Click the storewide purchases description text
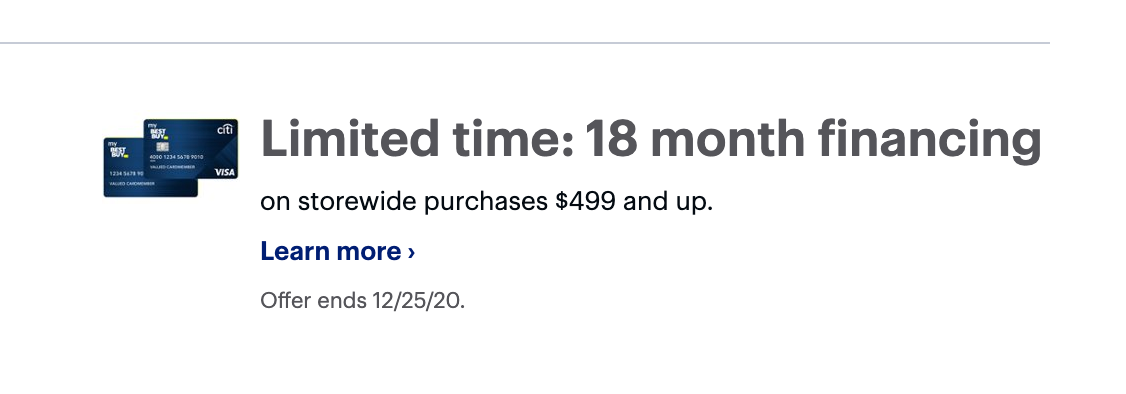This screenshot has height=394, width=1126. 486,202
